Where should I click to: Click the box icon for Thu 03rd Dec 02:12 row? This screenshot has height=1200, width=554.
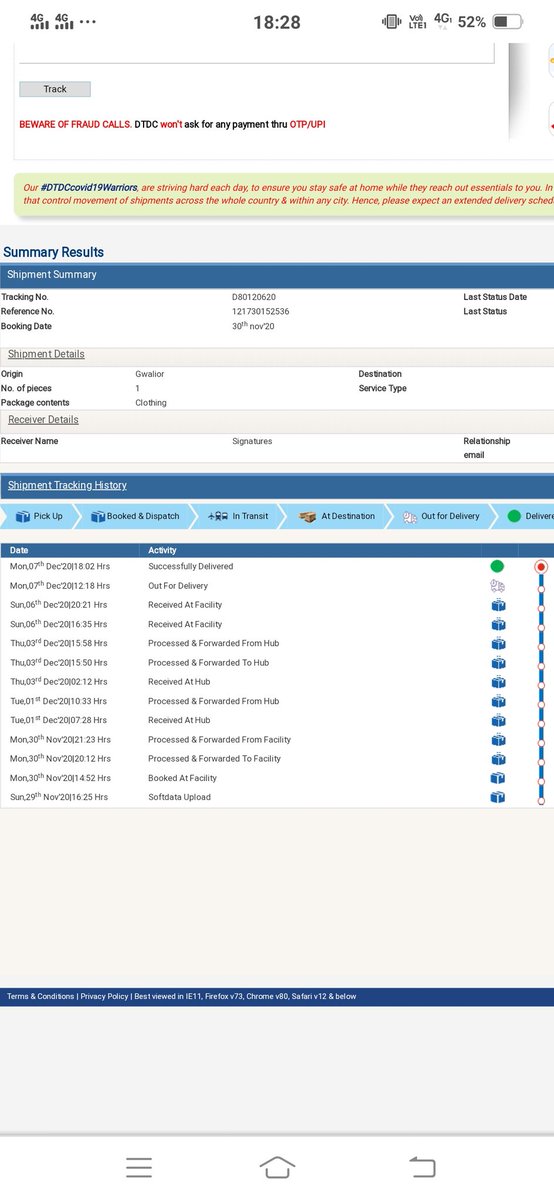pos(498,682)
